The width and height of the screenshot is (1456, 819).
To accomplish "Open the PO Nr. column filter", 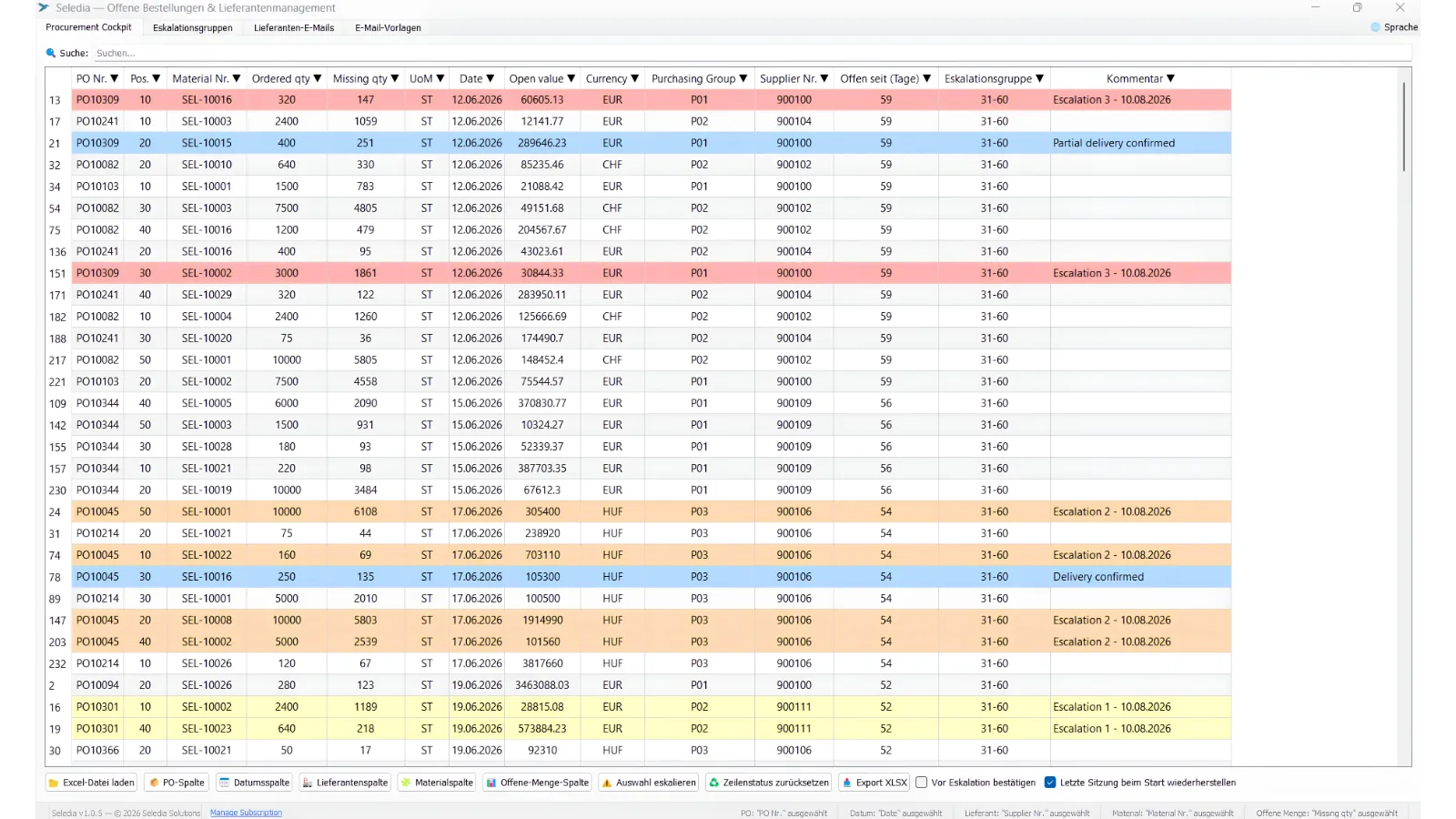I will pyautogui.click(x=115, y=79).
